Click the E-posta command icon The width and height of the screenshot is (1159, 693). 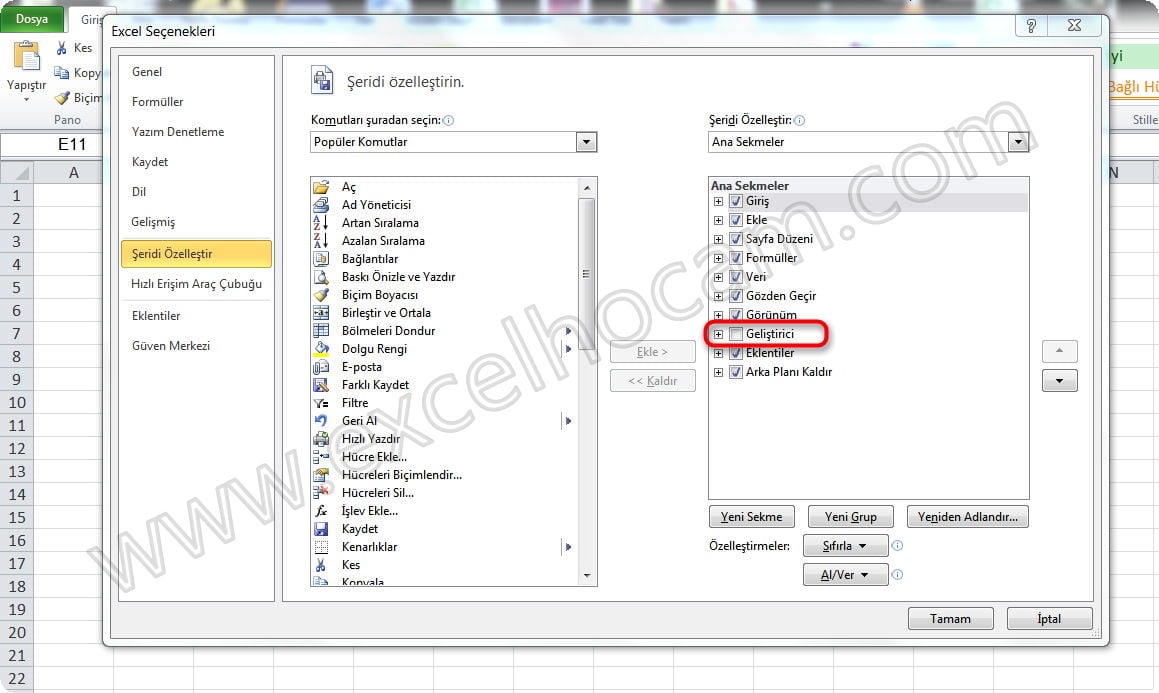pos(321,367)
